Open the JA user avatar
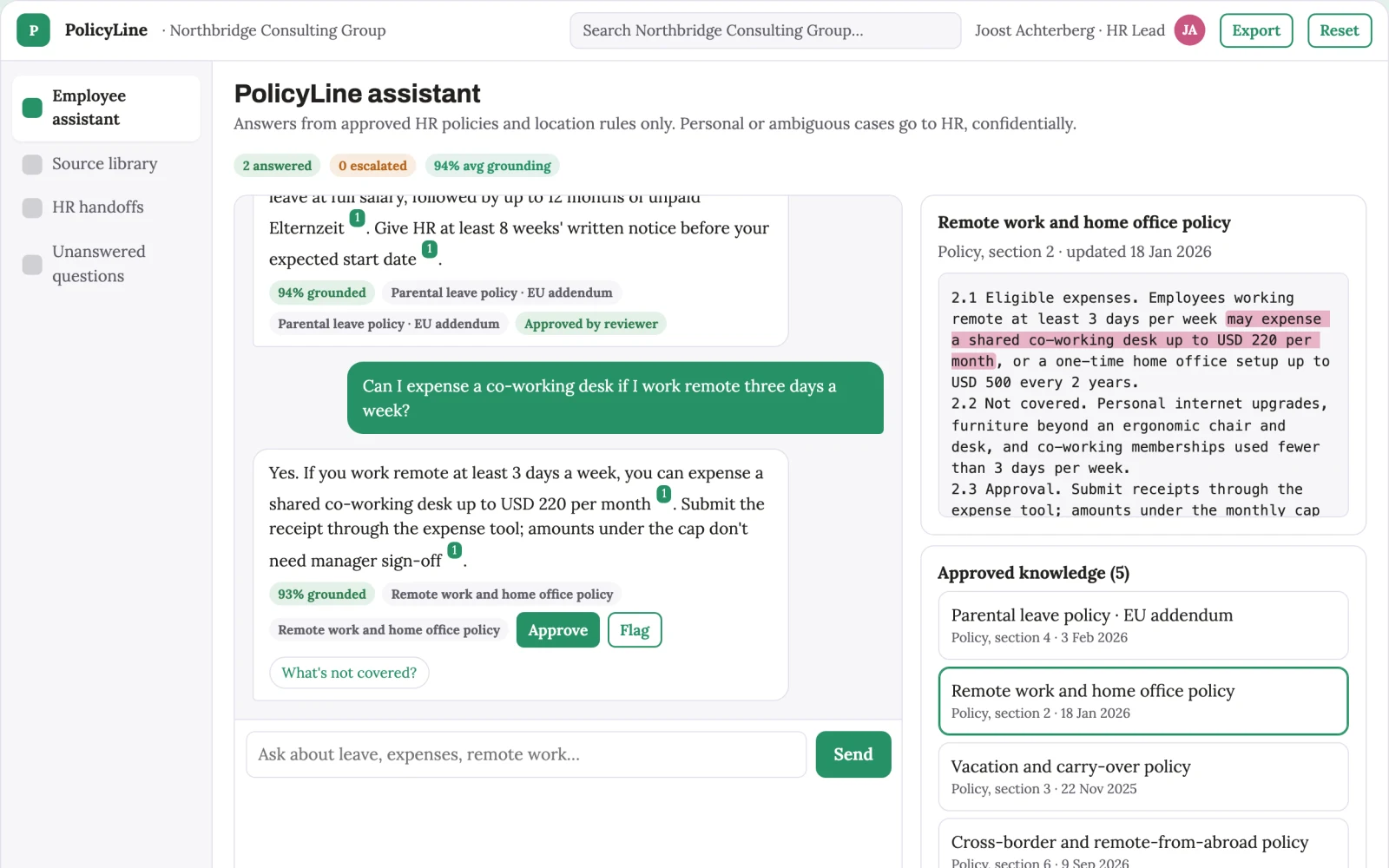This screenshot has height=868, width=1389. click(1189, 30)
